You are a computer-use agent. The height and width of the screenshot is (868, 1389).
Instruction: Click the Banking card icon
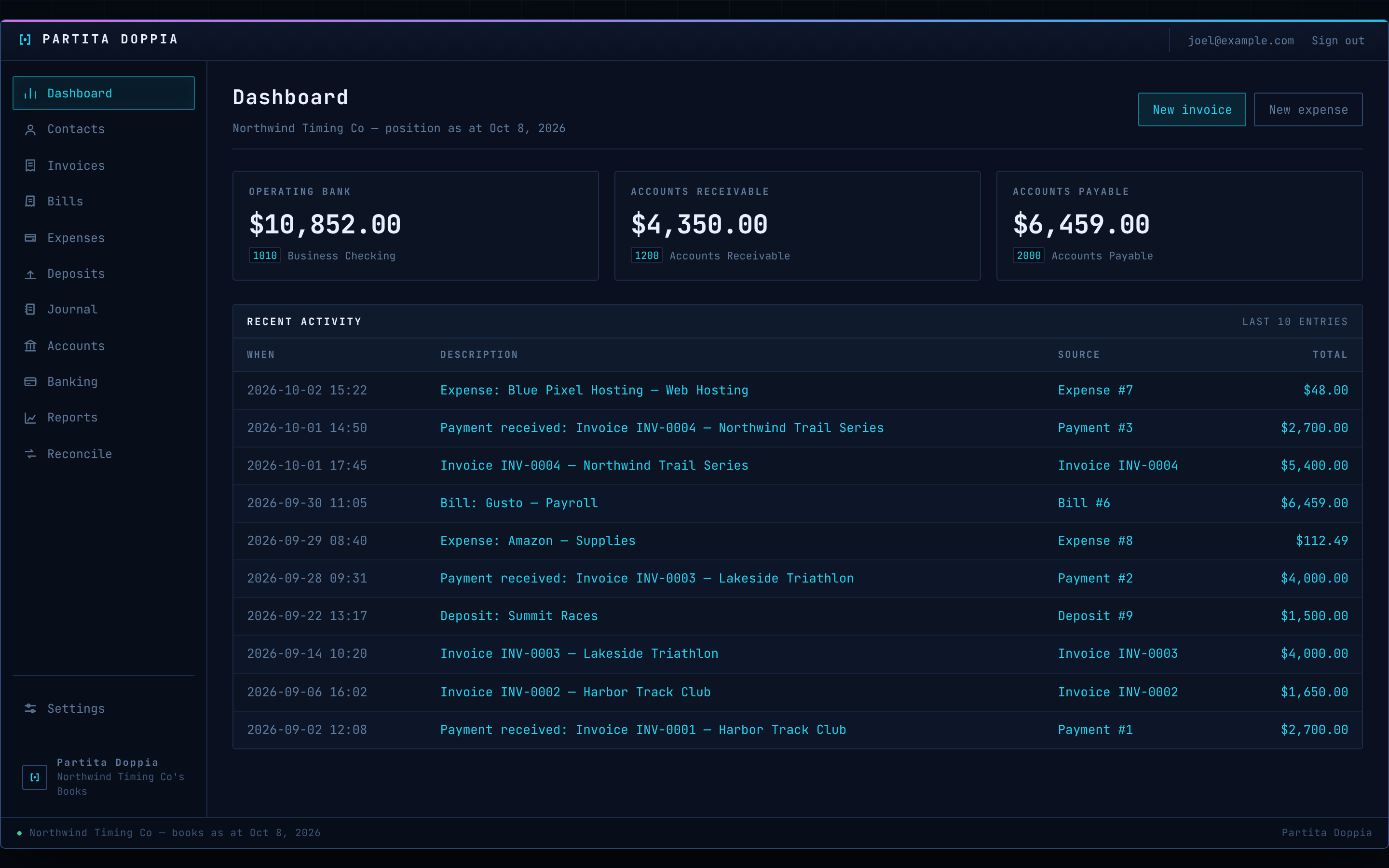click(30, 382)
